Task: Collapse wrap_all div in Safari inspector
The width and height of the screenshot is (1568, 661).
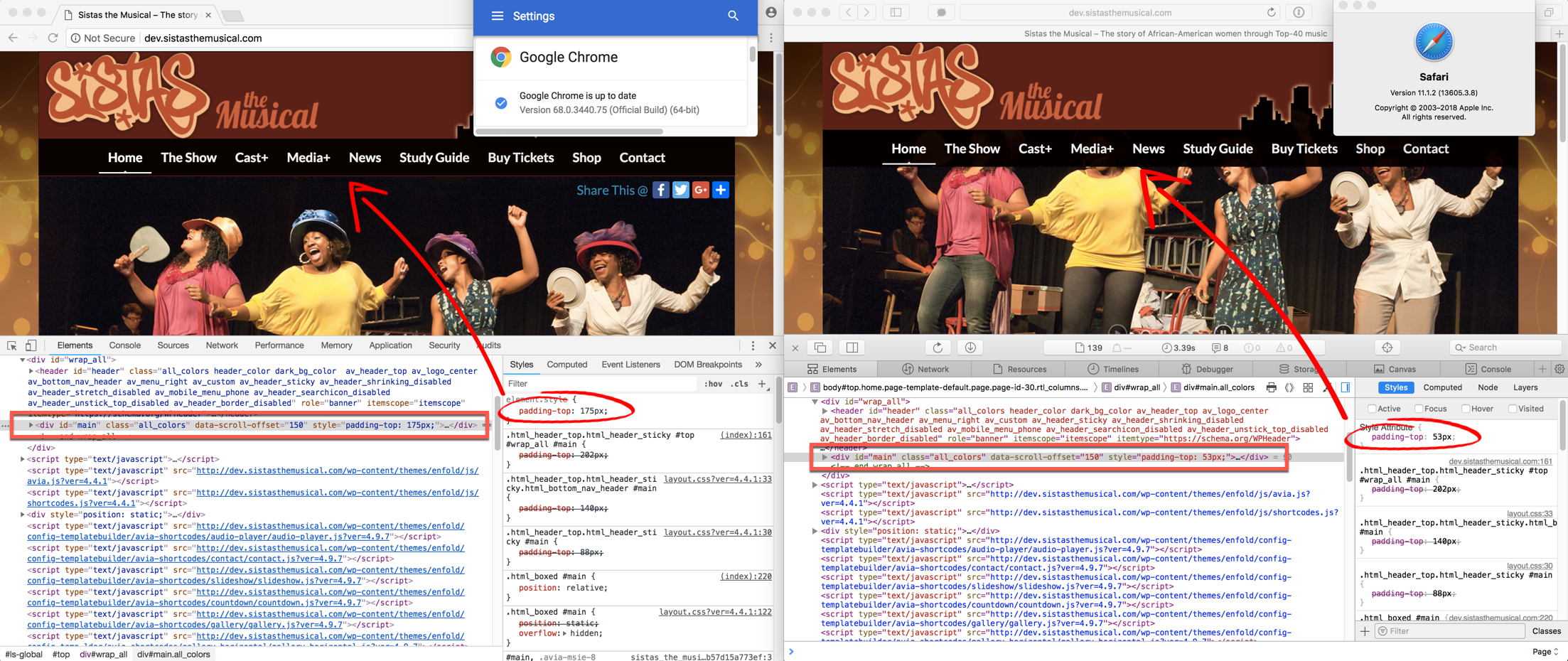Action: (815, 402)
